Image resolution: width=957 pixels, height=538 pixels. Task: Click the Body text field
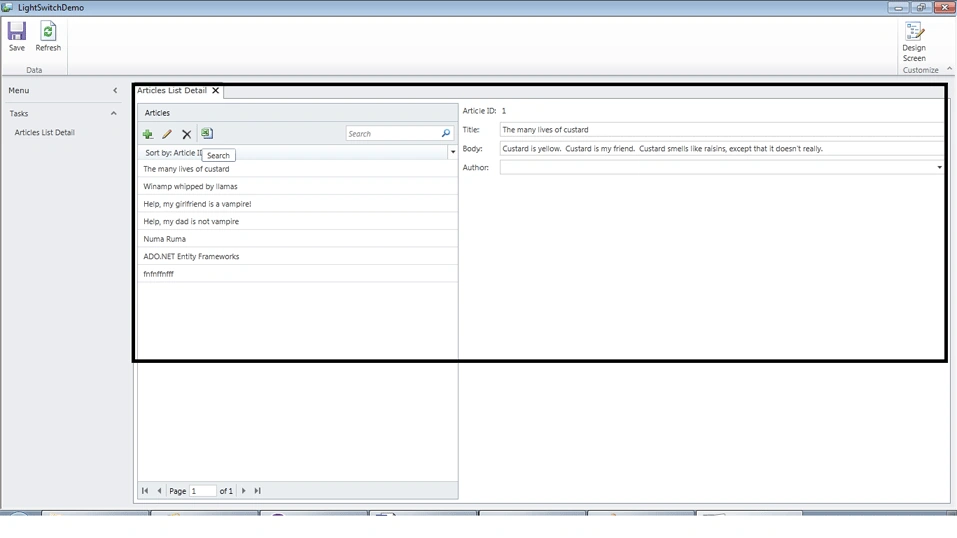pyautogui.click(x=721, y=148)
